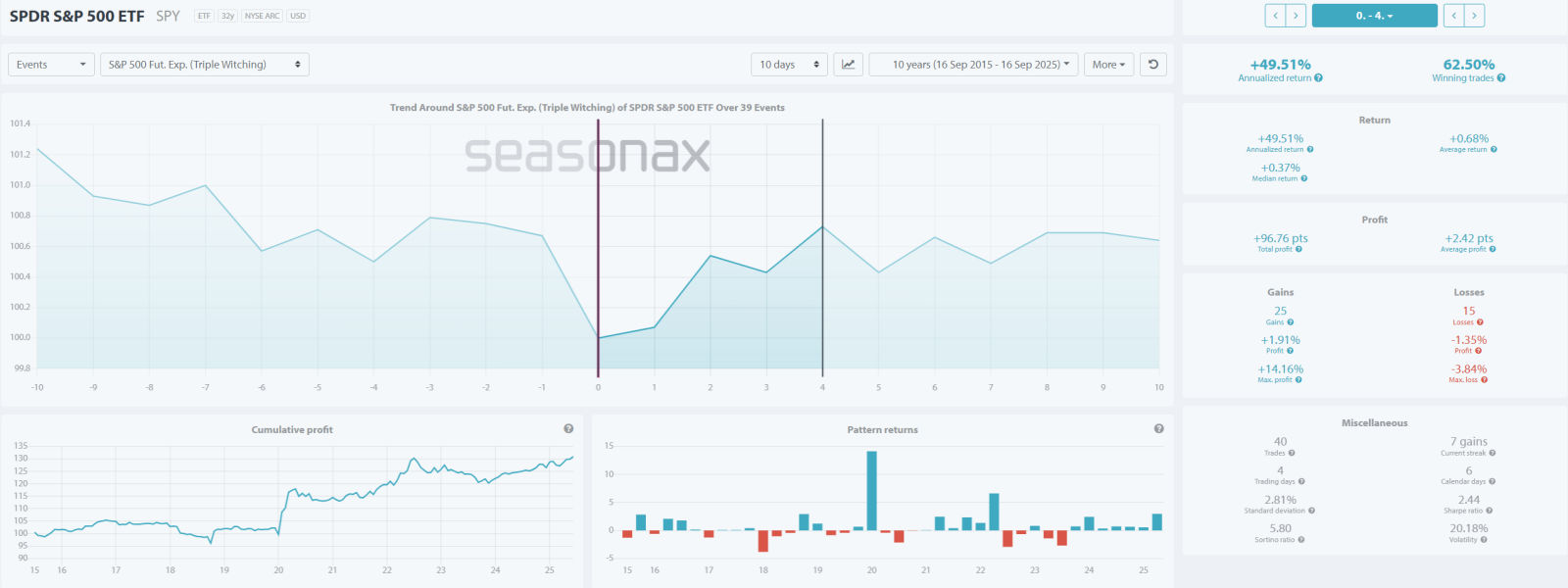
Task: Open help icon on Pattern returns panel
Action: [1158, 429]
